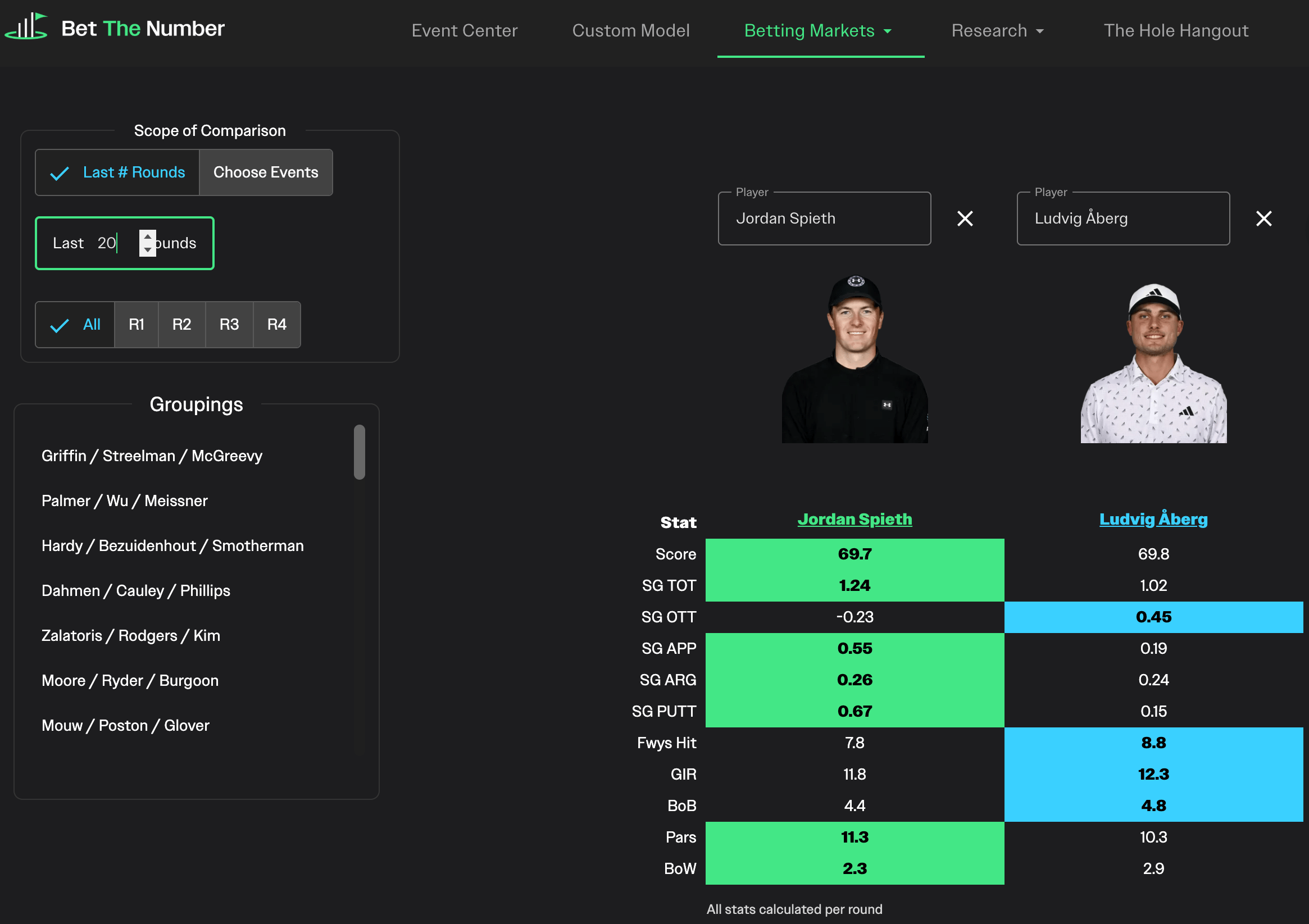Image resolution: width=1309 pixels, height=924 pixels.
Task: Remove Jordan Spieth with the X icon
Action: (965, 219)
